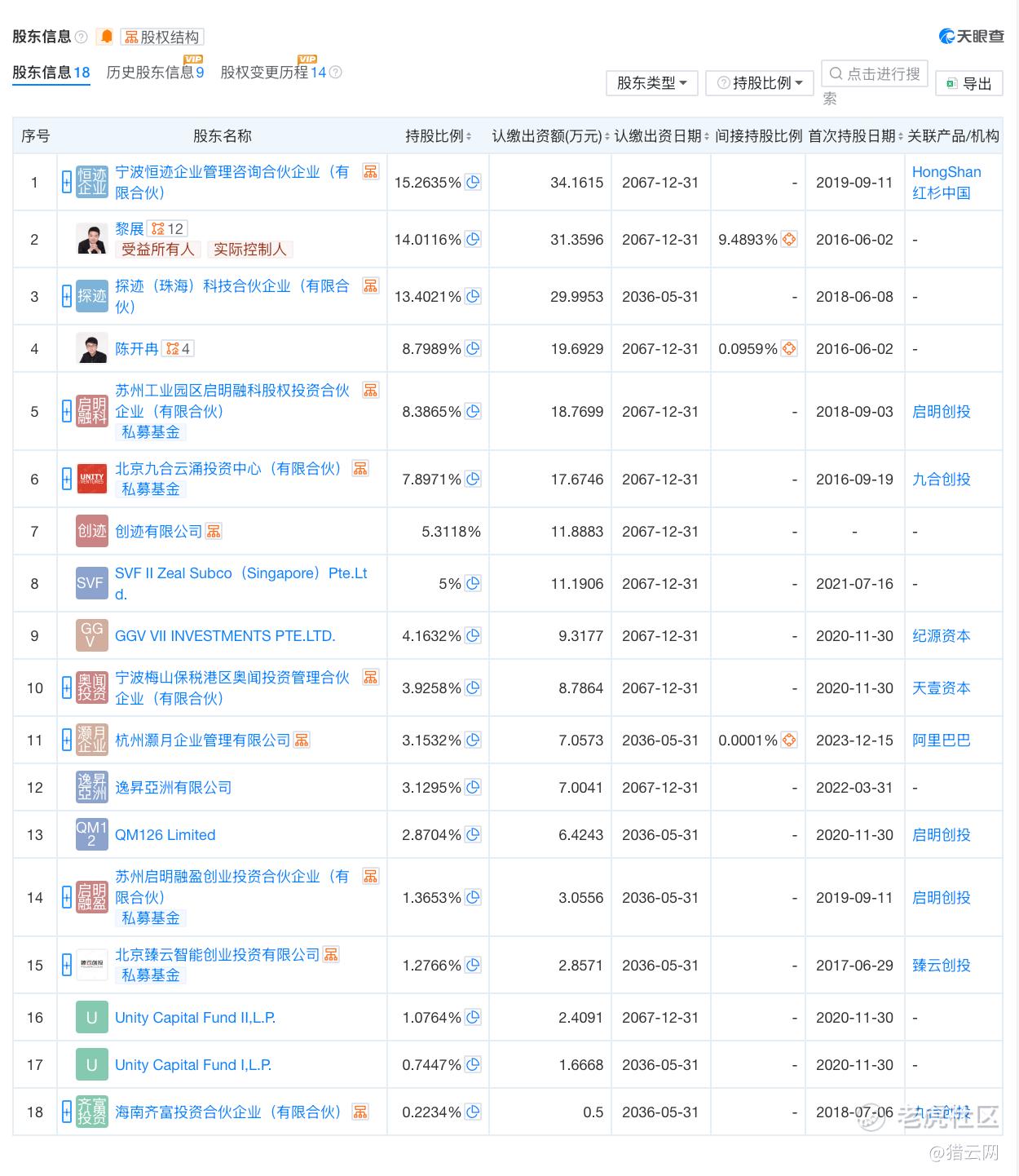Image resolution: width=1019 pixels, height=1176 pixels.
Task: Click pie chart icon next to 13.4021%
Action: point(473,297)
